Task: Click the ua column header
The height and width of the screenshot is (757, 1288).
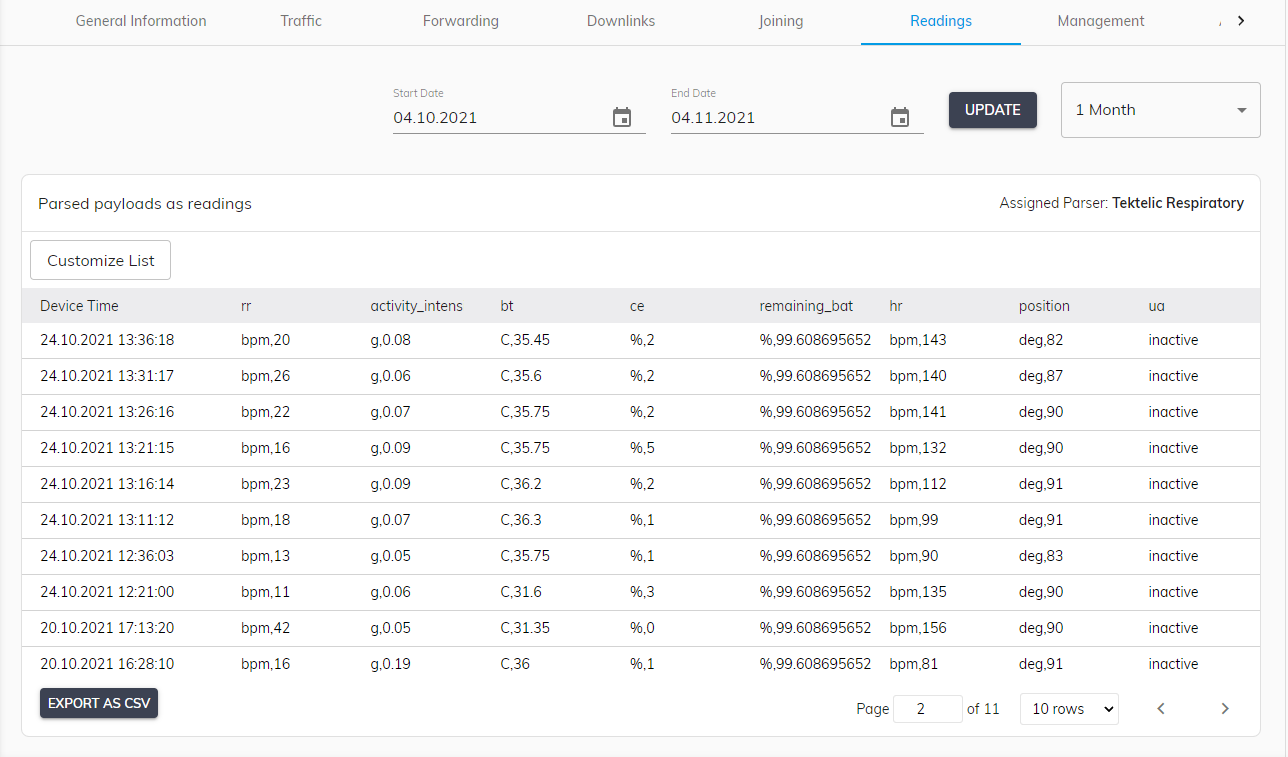Action: point(1156,306)
